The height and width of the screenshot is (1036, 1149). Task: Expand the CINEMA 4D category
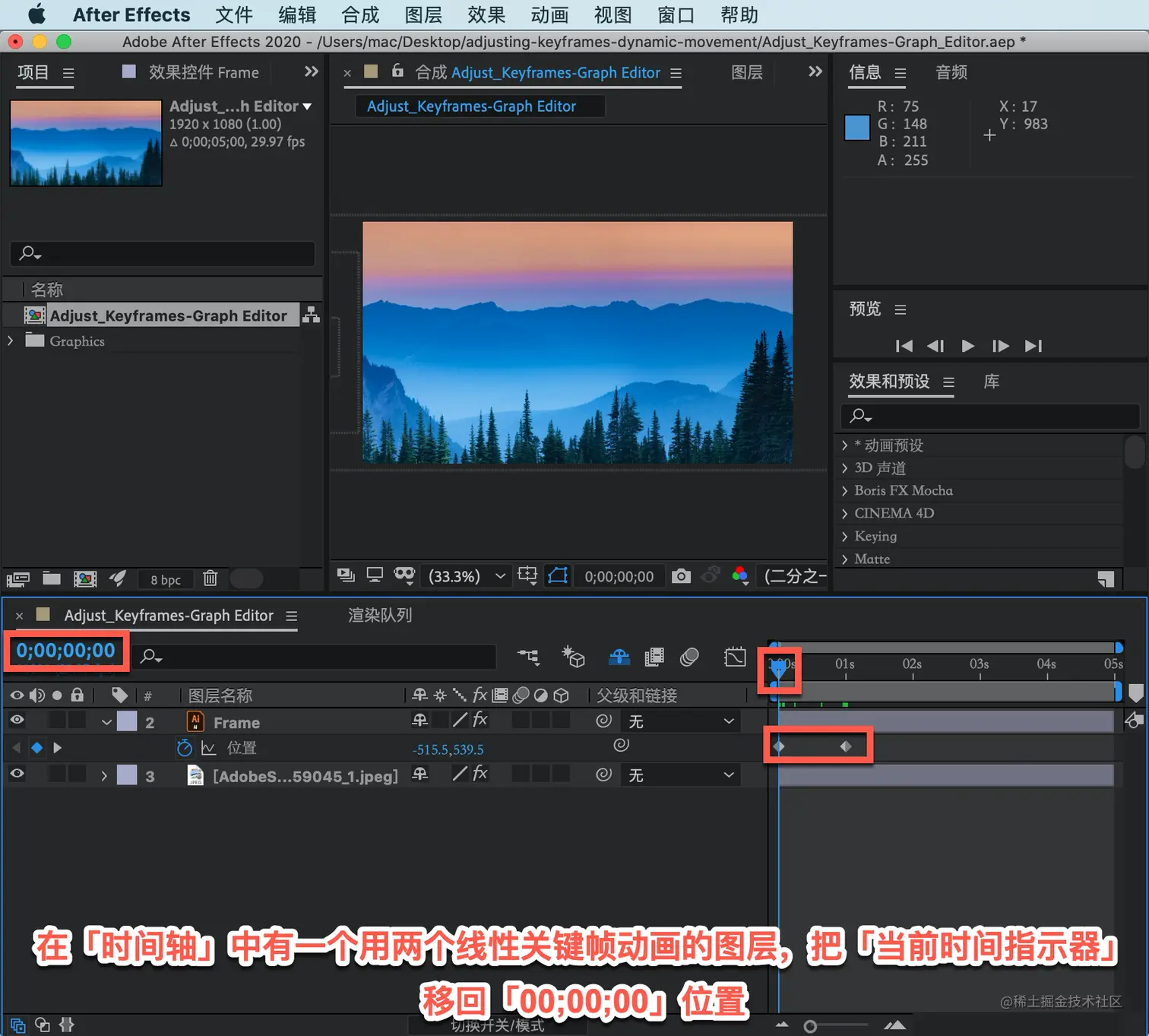[x=845, y=514]
